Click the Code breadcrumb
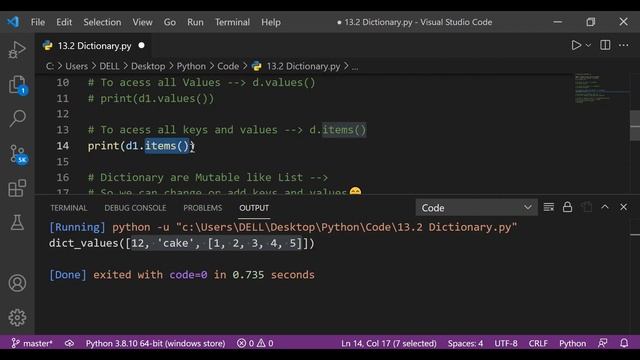 point(228,66)
